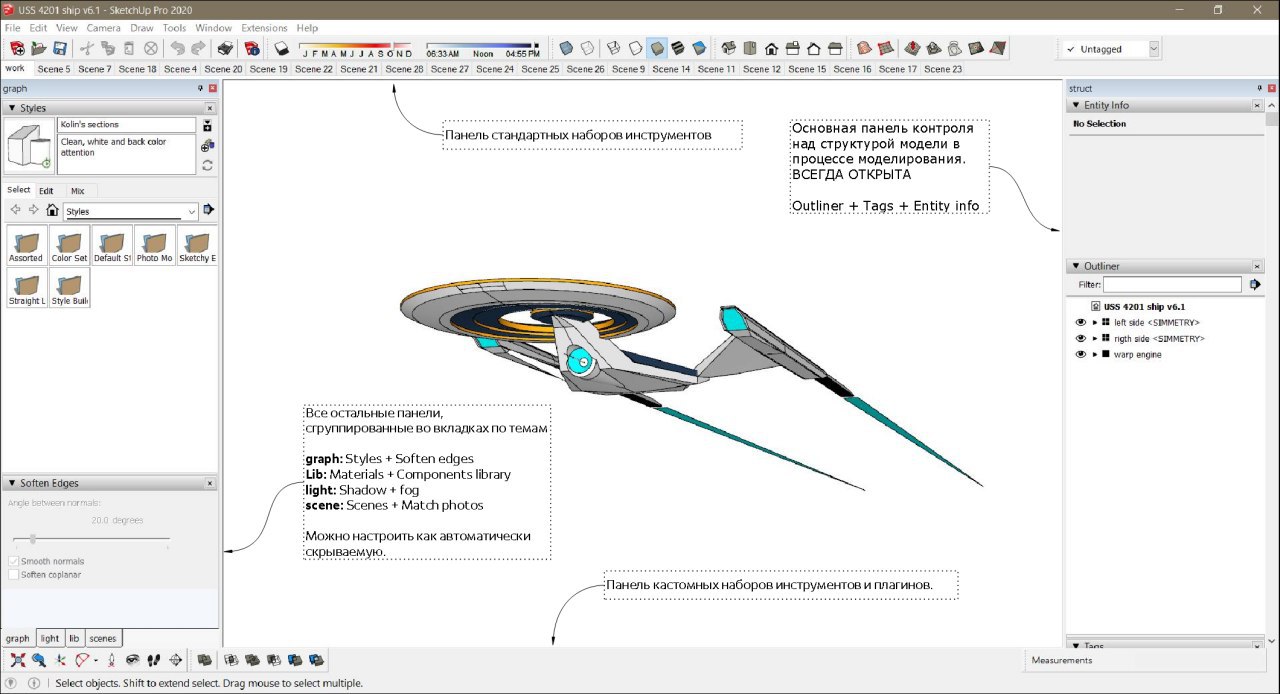Open the Photo Modeling styles folder

(x=155, y=245)
